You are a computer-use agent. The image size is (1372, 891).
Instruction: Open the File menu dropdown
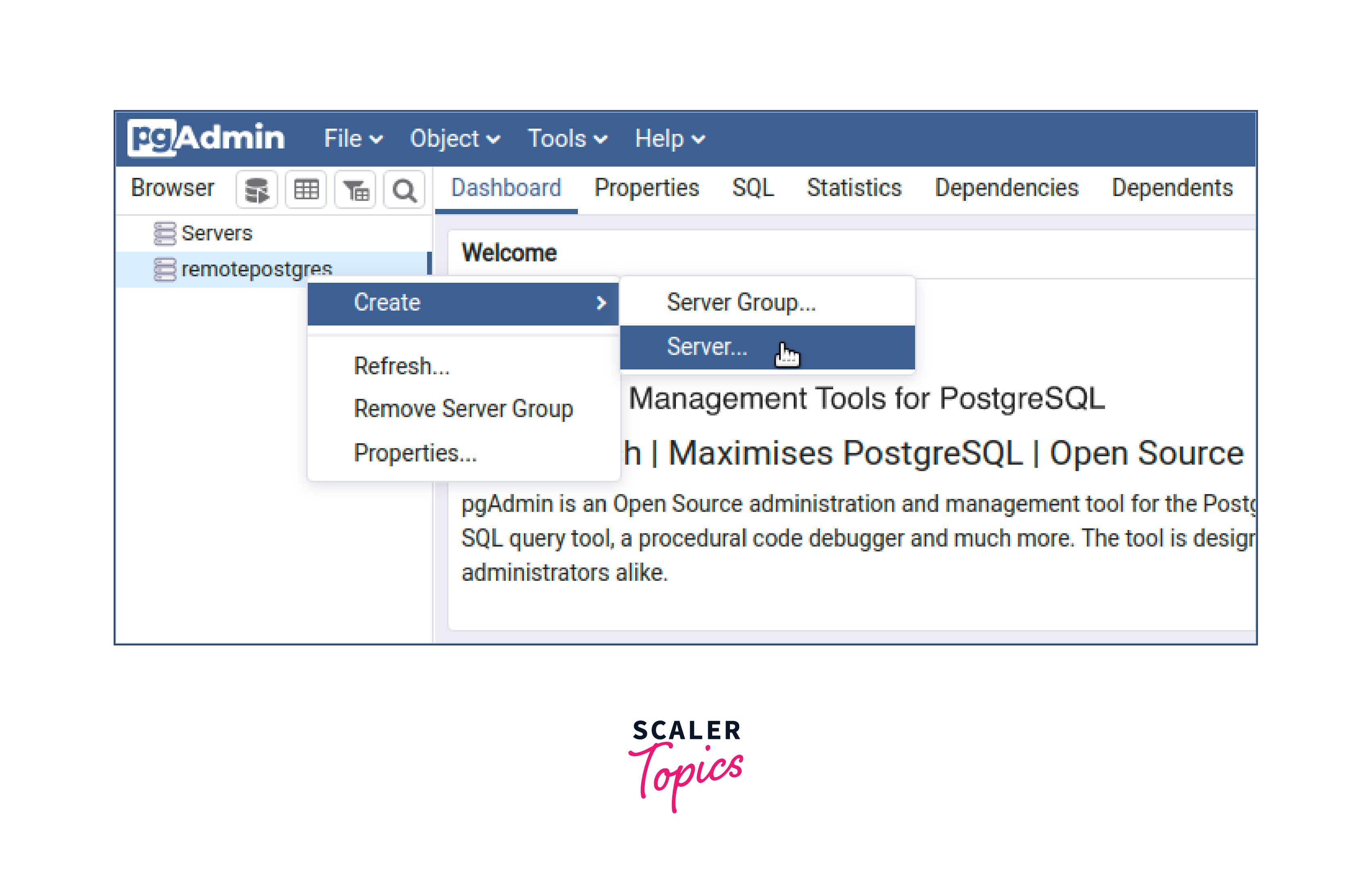pyautogui.click(x=353, y=139)
